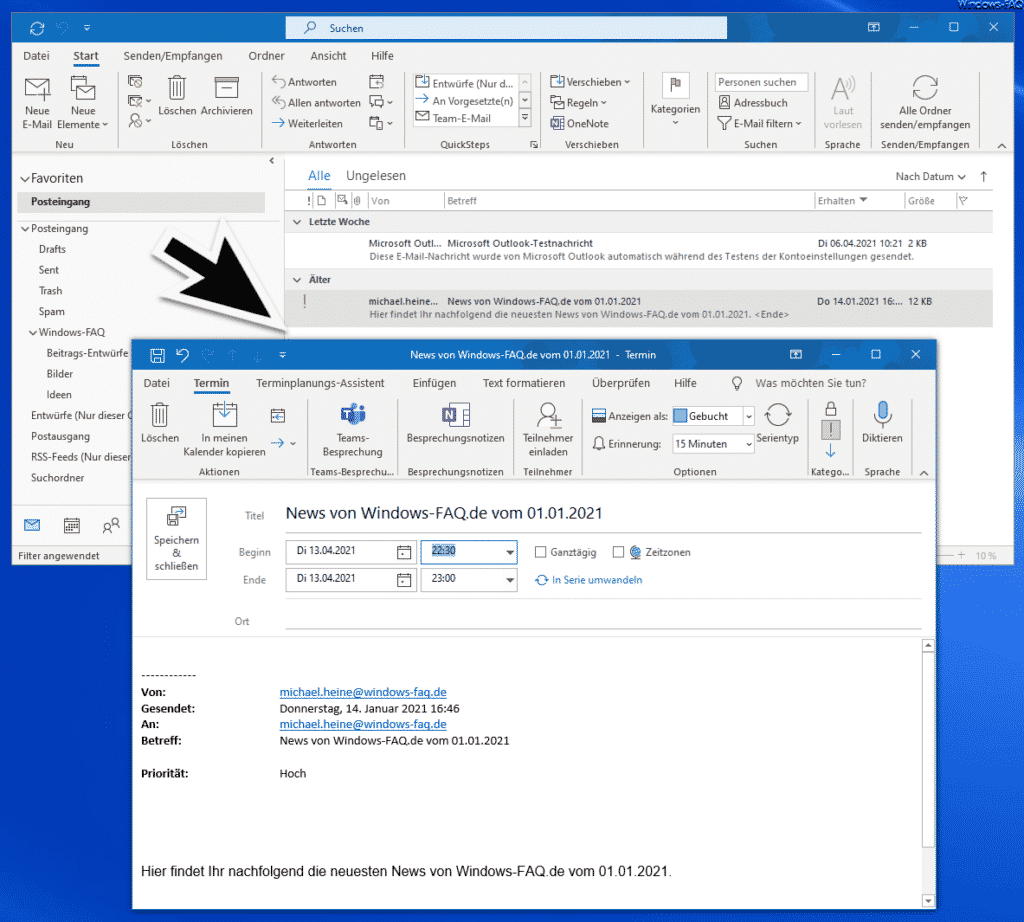The image size is (1024, 922).
Task: Click Personen suchen field
Action: [761, 82]
